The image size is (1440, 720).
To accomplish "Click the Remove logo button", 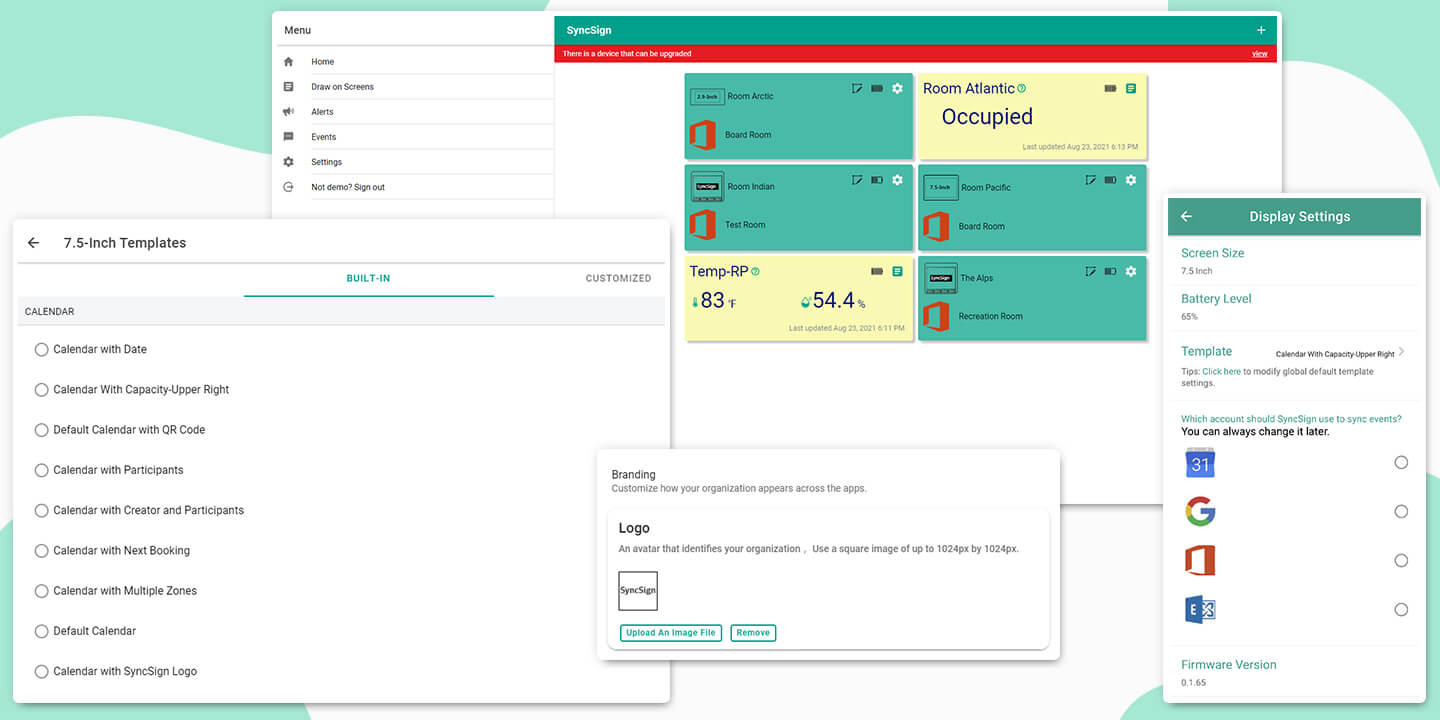I will [753, 633].
